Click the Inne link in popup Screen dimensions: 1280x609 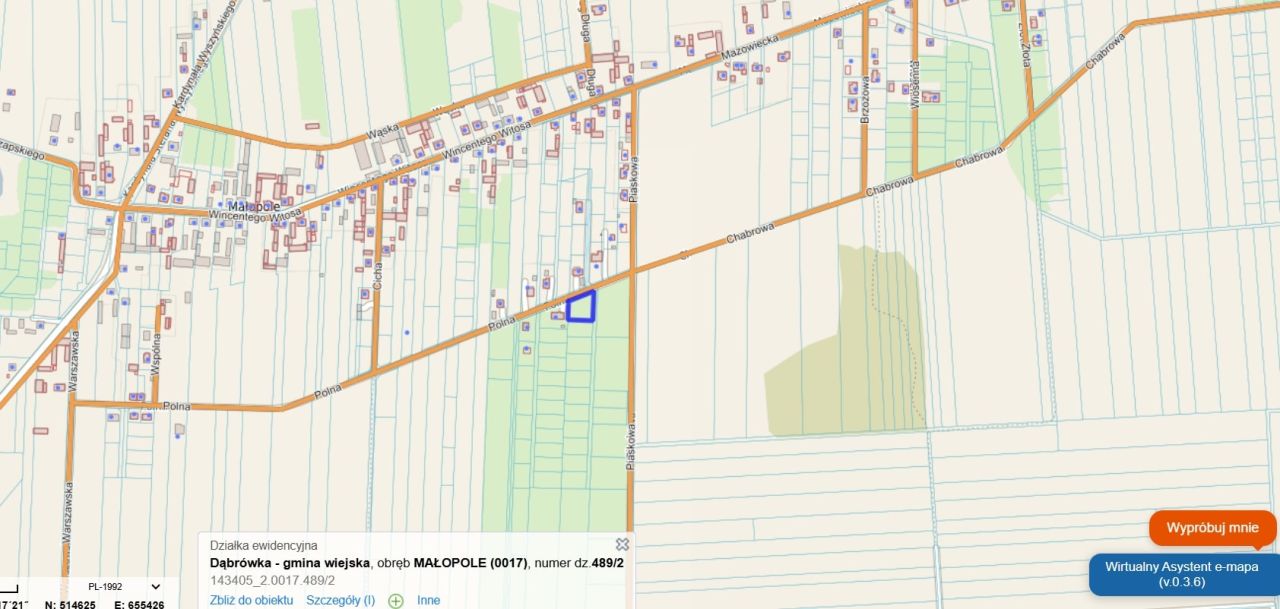[428, 600]
